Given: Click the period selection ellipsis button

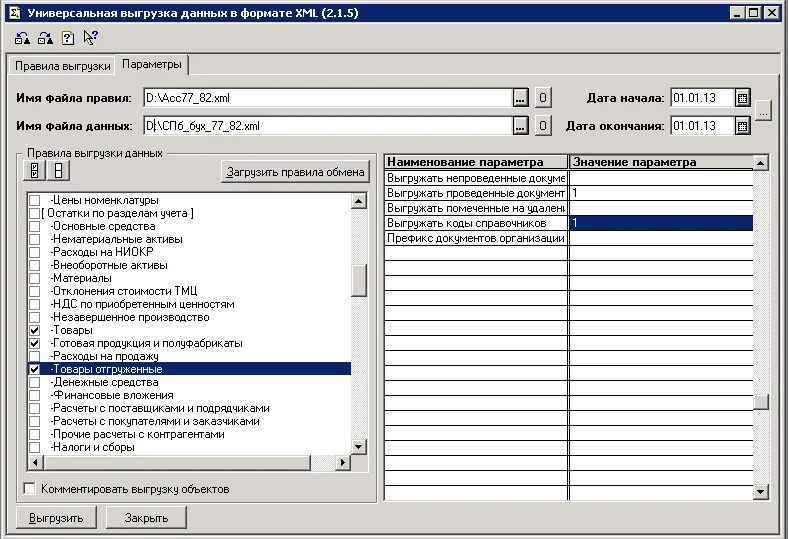Looking at the screenshot, I should [763, 111].
